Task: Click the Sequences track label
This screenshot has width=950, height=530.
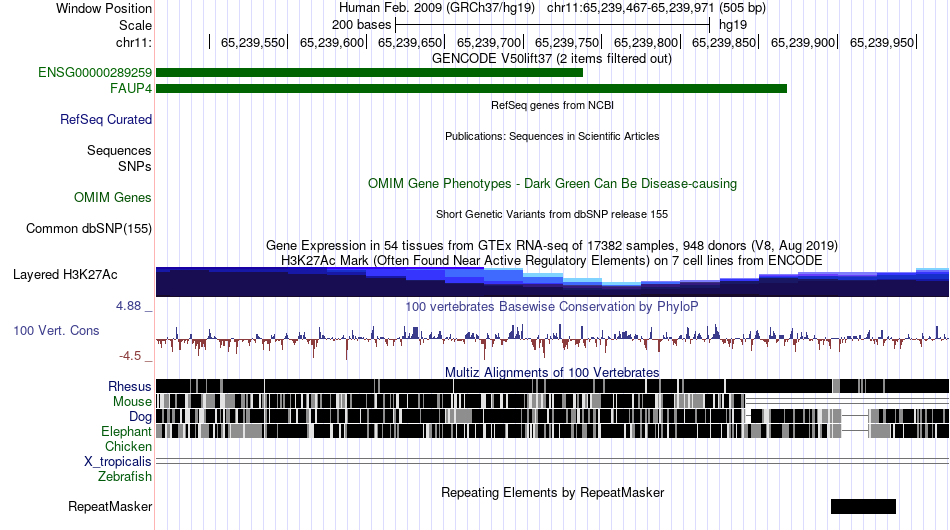Action: click(x=119, y=150)
